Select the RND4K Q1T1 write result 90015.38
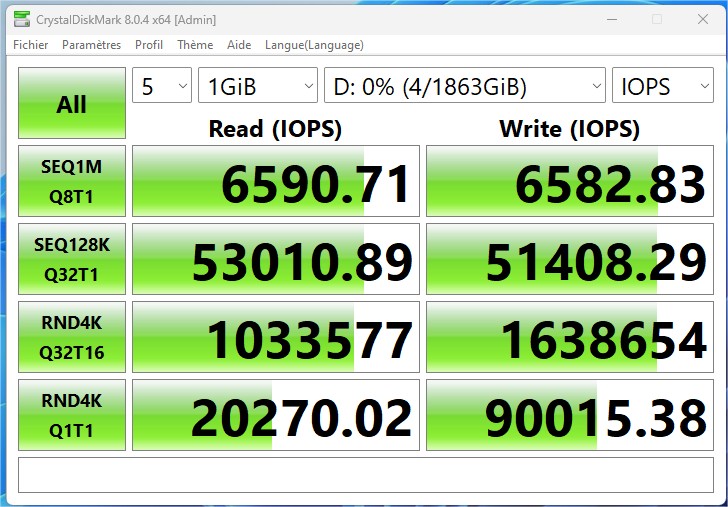Screen dimensions: 728x507 [570, 415]
